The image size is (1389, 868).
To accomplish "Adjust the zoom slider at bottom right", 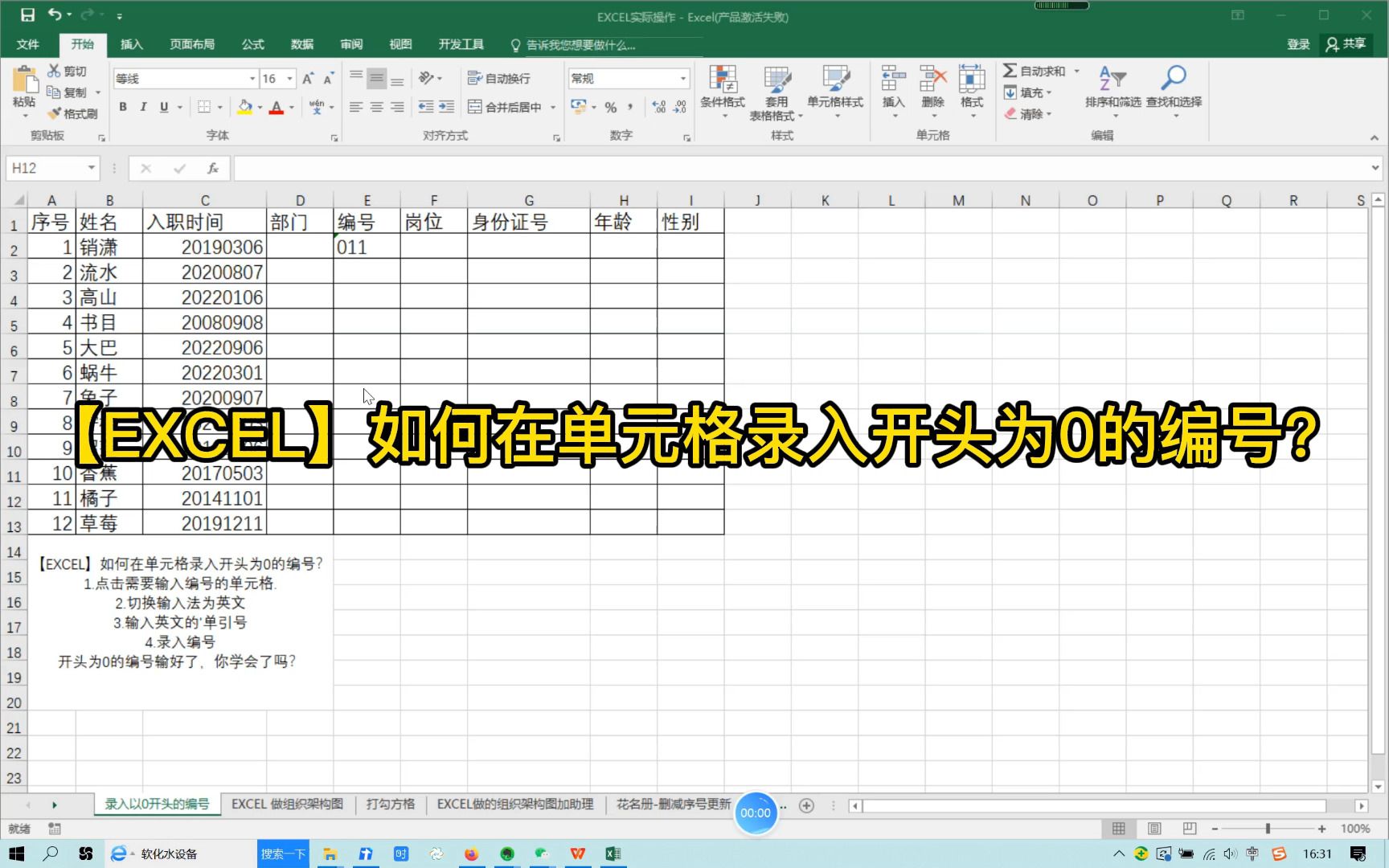I will pos(1268,828).
